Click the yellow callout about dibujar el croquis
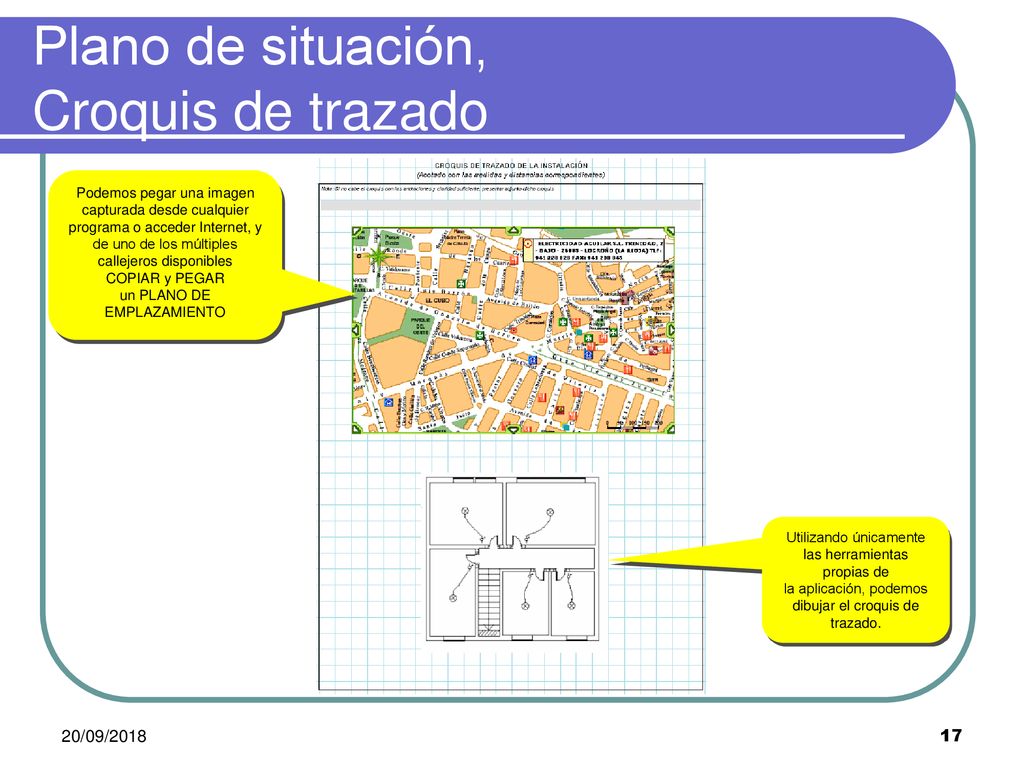 click(x=855, y=580)
